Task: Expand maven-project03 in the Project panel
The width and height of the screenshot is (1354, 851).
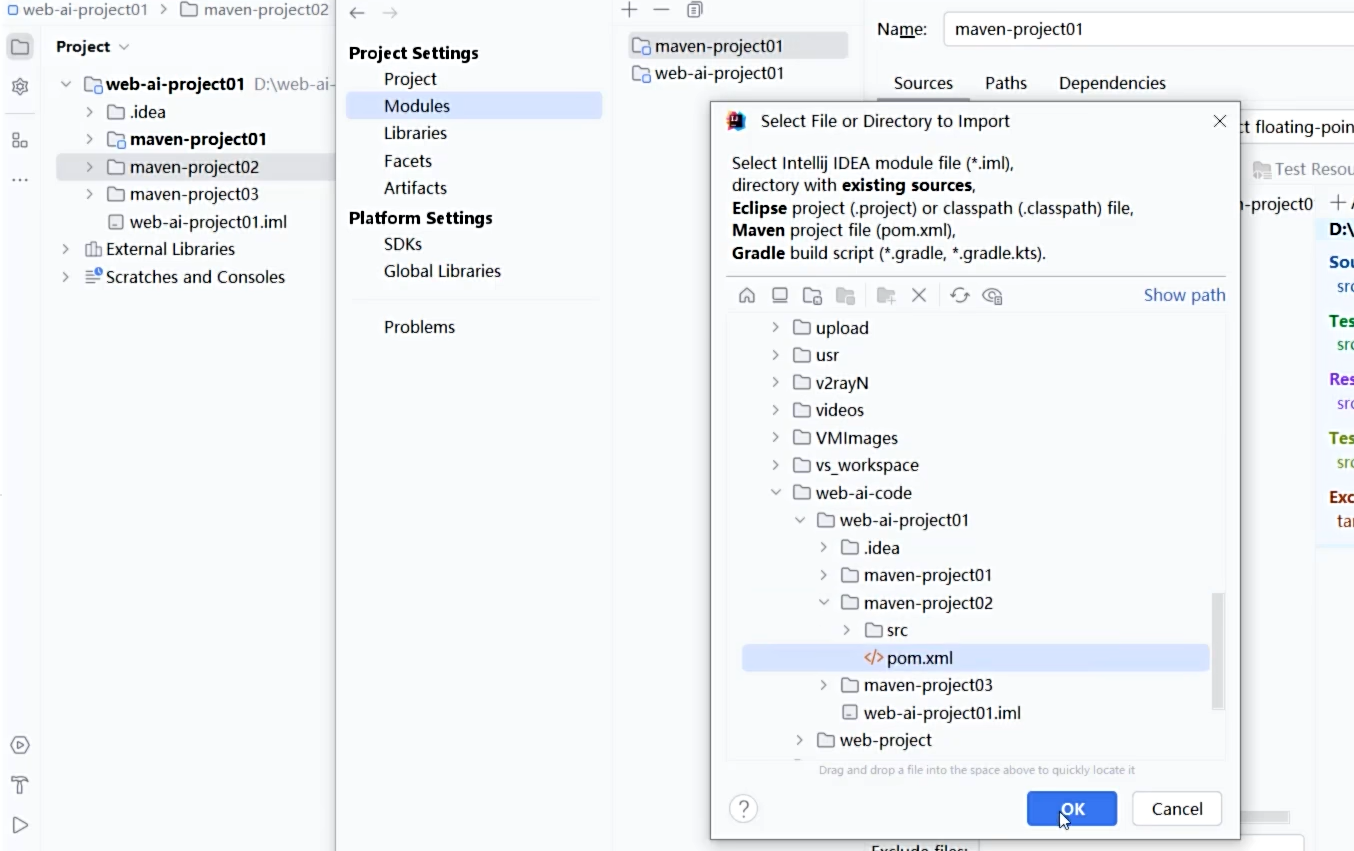Action: pos(89,194)
